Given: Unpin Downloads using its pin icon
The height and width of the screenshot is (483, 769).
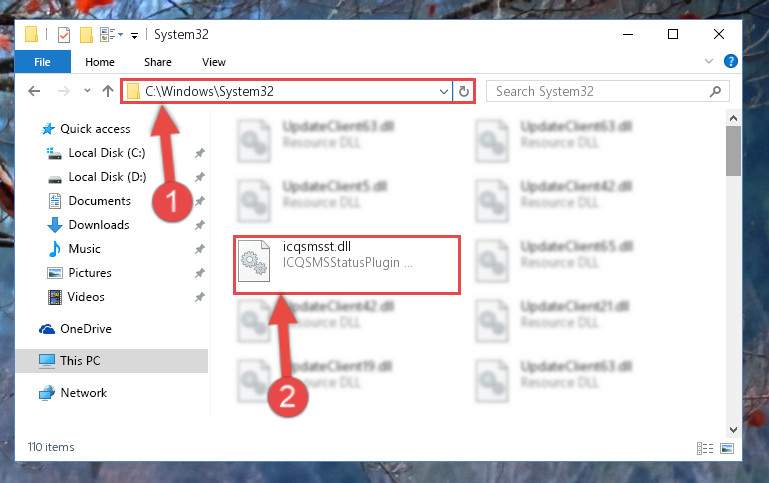Looking at the screenshot, I should (x=200, y=225).
